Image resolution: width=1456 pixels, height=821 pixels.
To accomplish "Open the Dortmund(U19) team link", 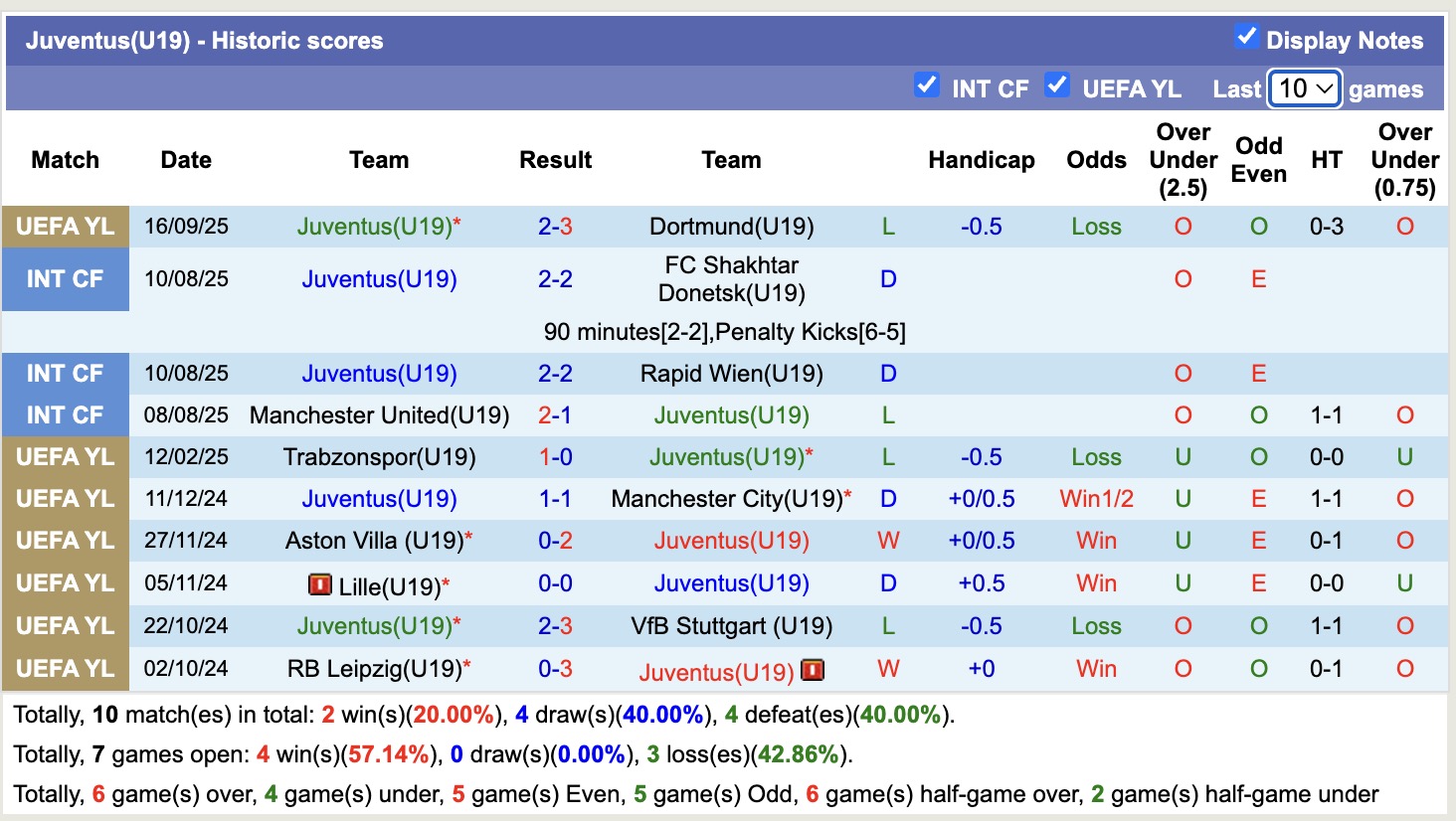I will [731, 227].
